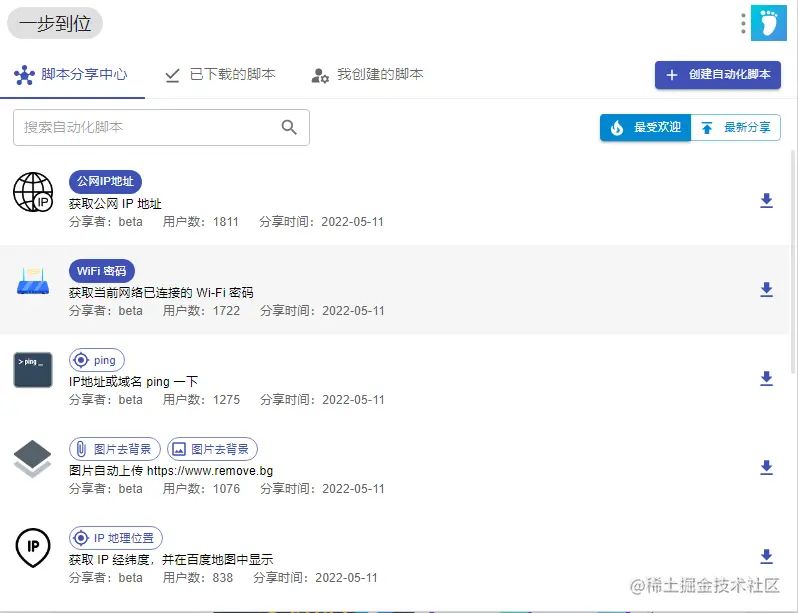Click the 图片去背景 chip with image icon
Screen dimensions: 798x613
[213, 449]
